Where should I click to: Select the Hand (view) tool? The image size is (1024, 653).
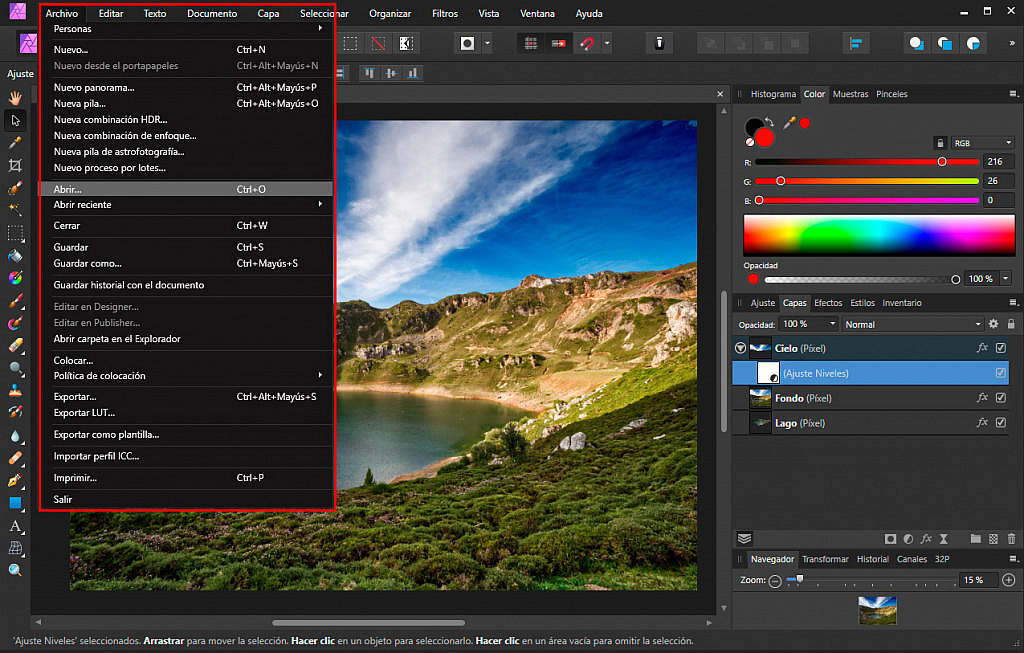[x=15, y=97]
